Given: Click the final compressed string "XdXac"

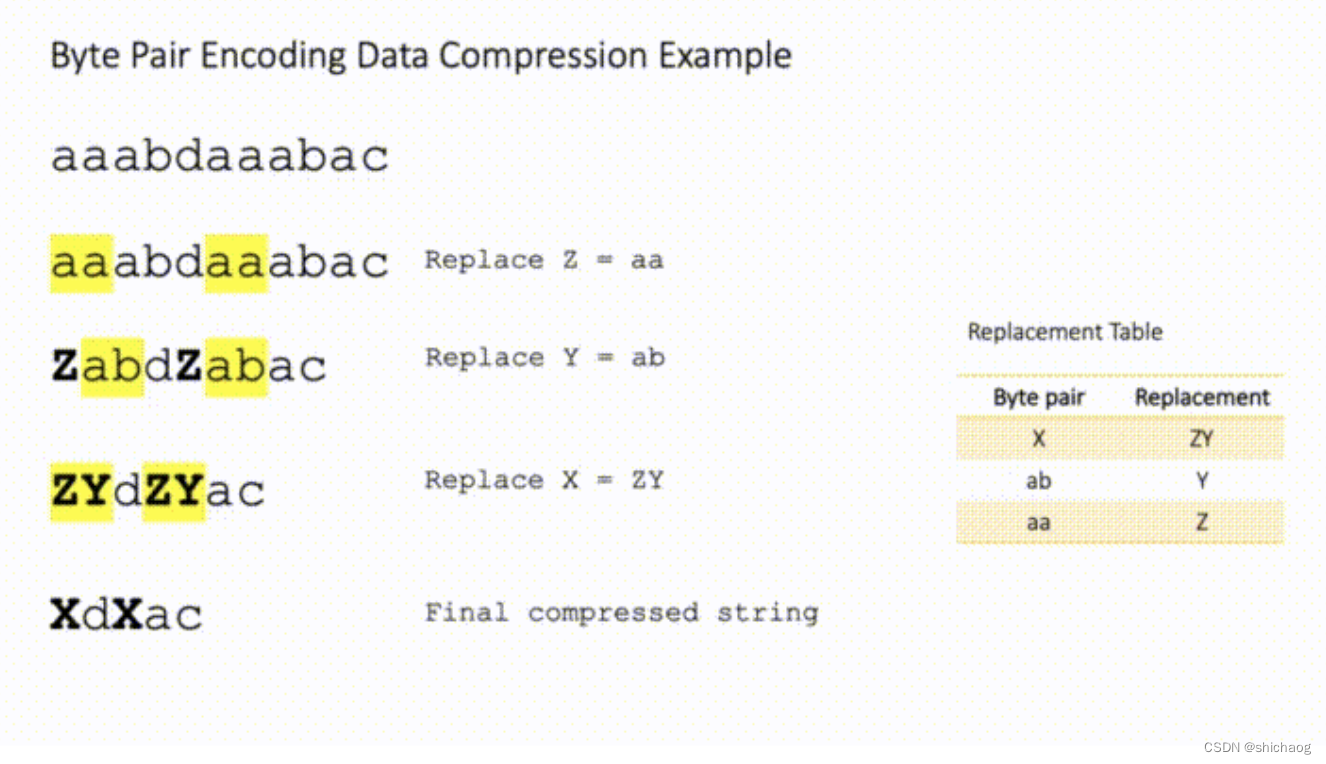Looking at the screenshot, I should point(126,614).
